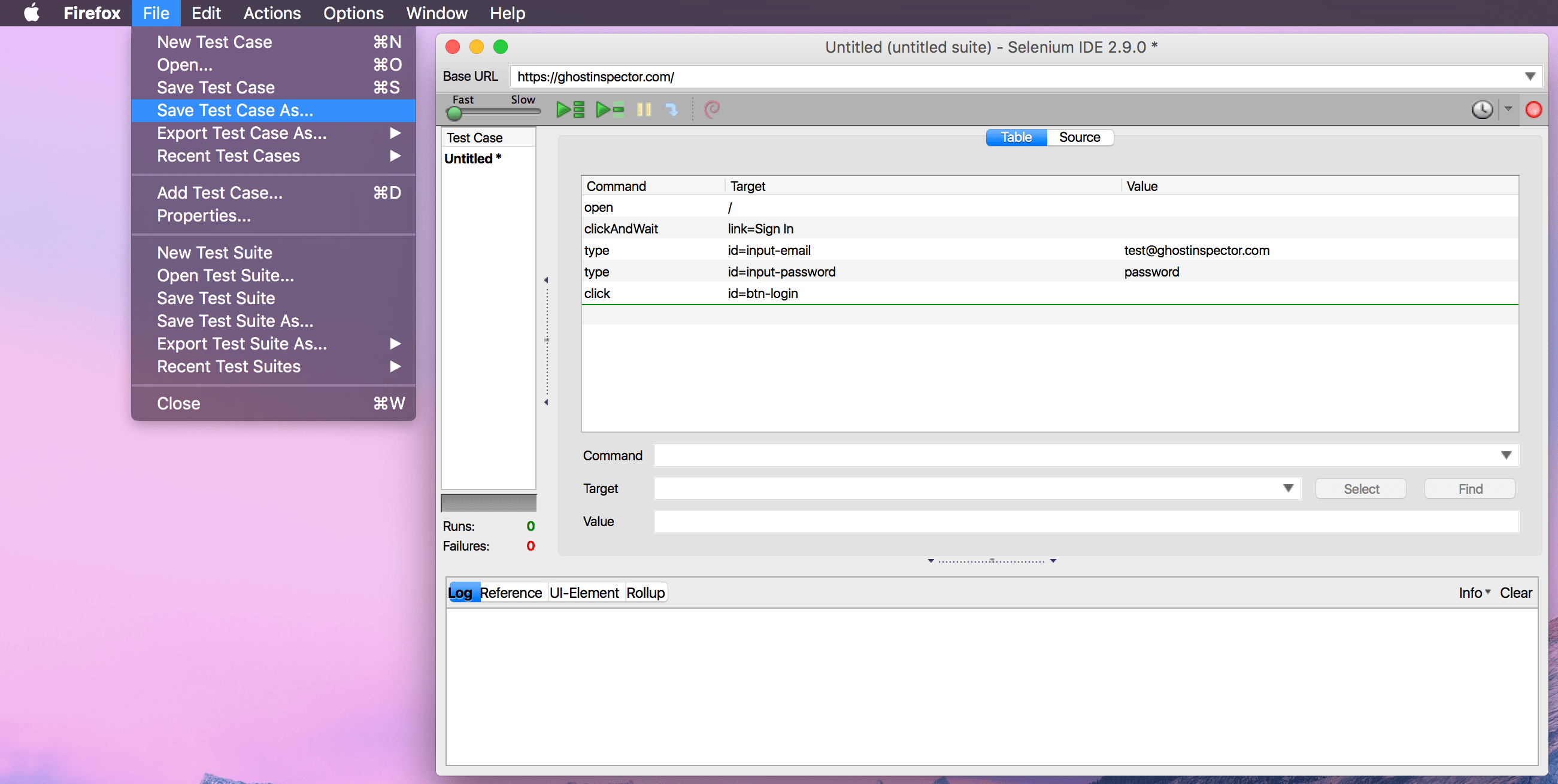
Task: Click the Command column header
Action: tap(653, 186)
